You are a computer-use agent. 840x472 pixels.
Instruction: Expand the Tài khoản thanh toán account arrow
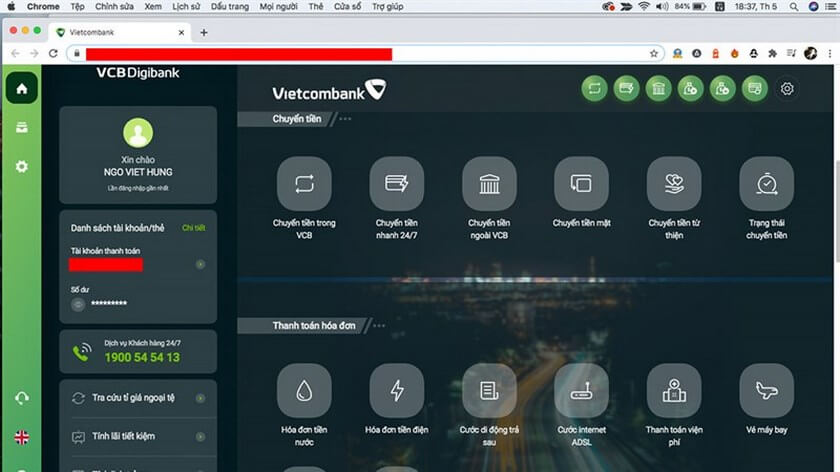point(200,265)
